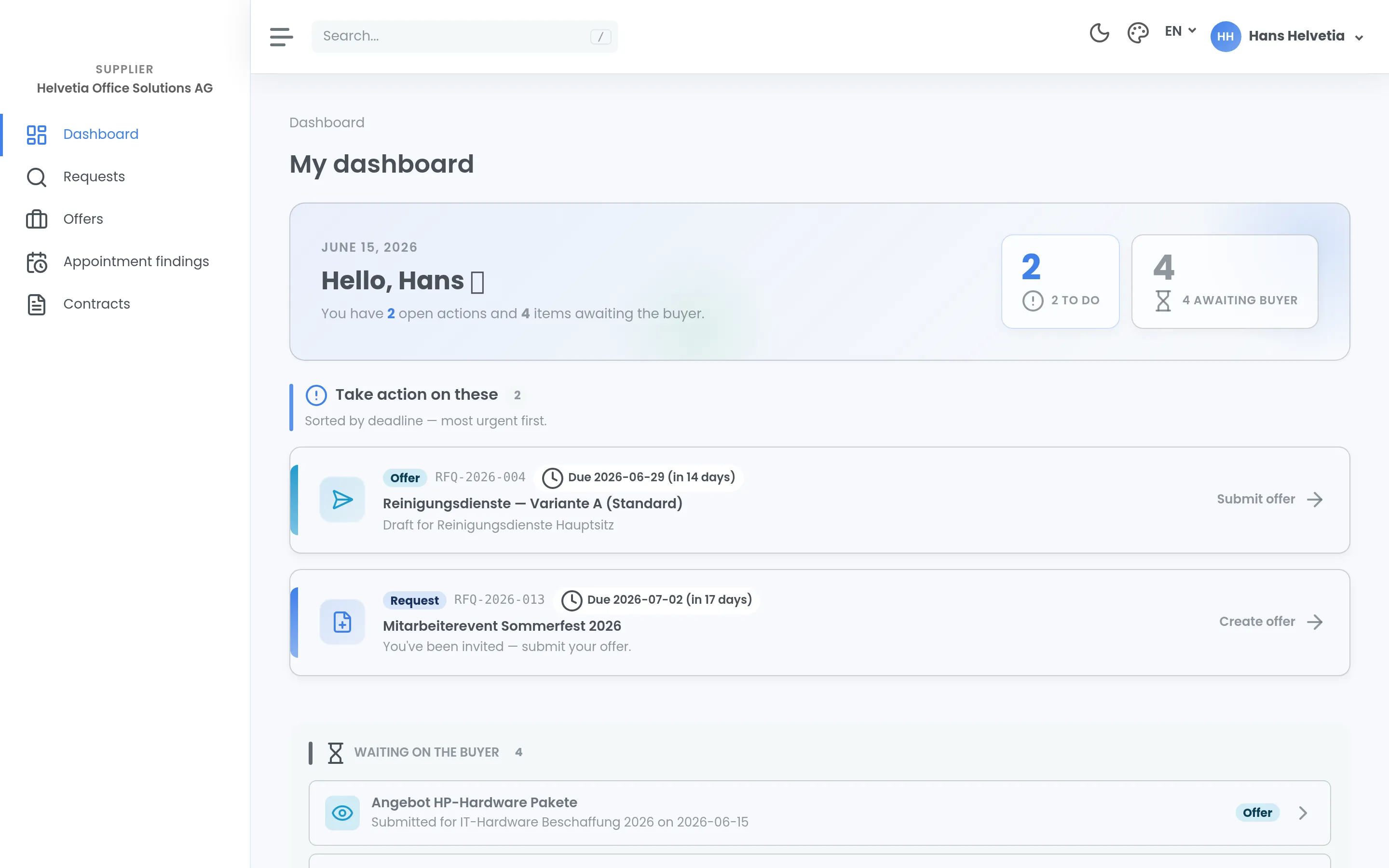Click the exclamation icon in To Do card
The width and height of the screenshot is (1389, 868).
point(1033,300)
